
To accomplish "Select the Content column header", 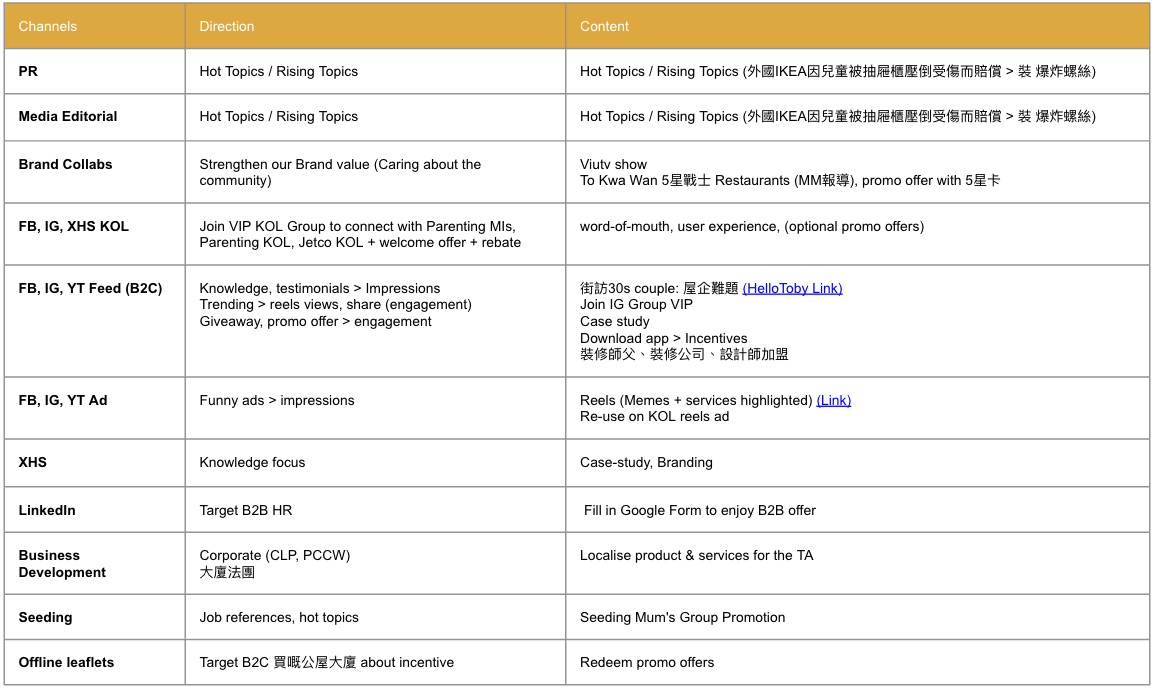I will (605, 26).
